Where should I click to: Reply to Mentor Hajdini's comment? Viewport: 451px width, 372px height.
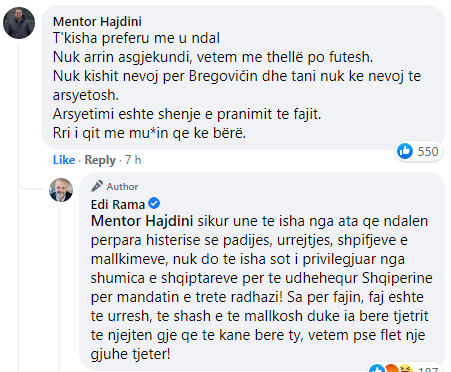click(x=100, y=160)
